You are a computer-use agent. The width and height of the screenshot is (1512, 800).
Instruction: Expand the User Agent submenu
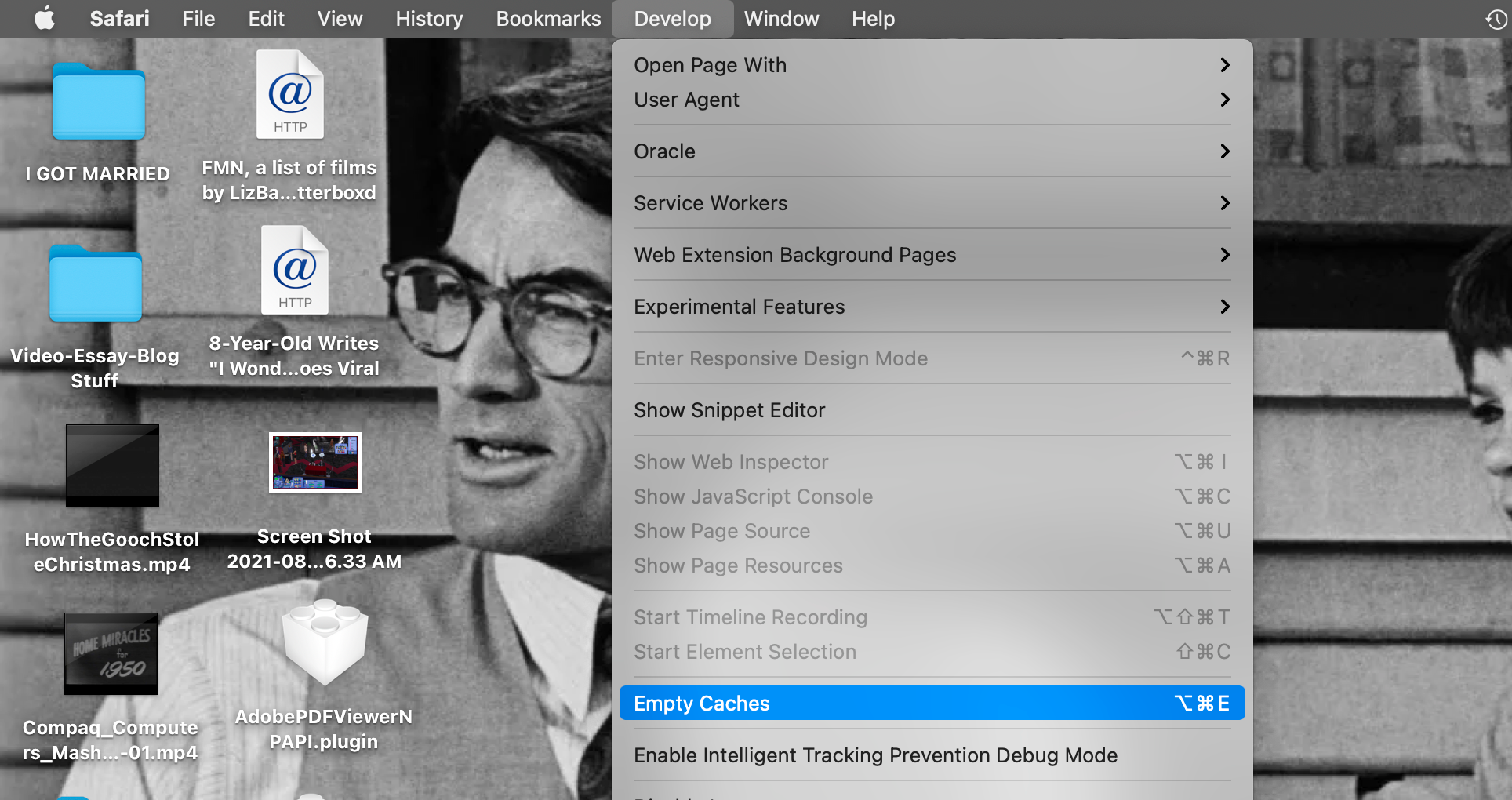[931, 100]
